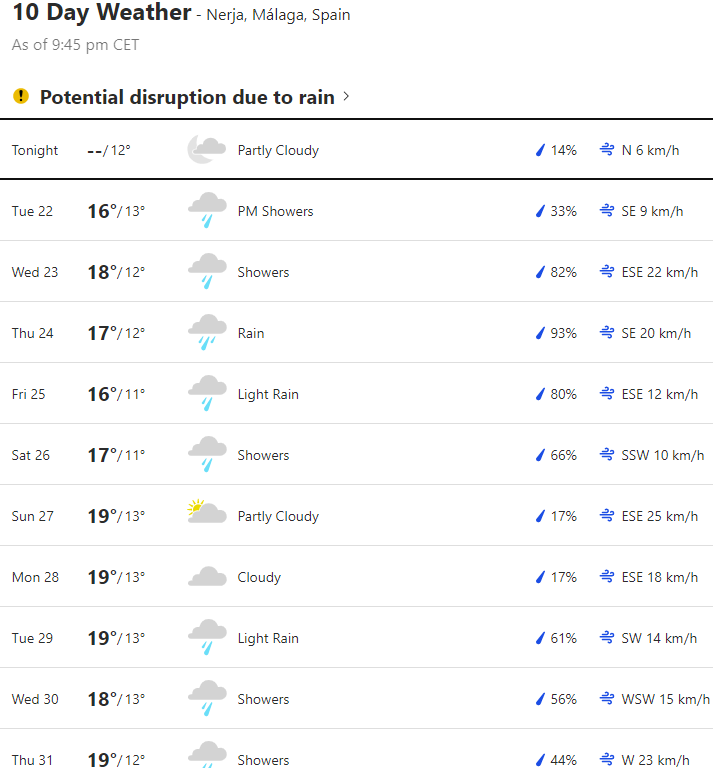Open the Potential disruption due to rain link

187,97
